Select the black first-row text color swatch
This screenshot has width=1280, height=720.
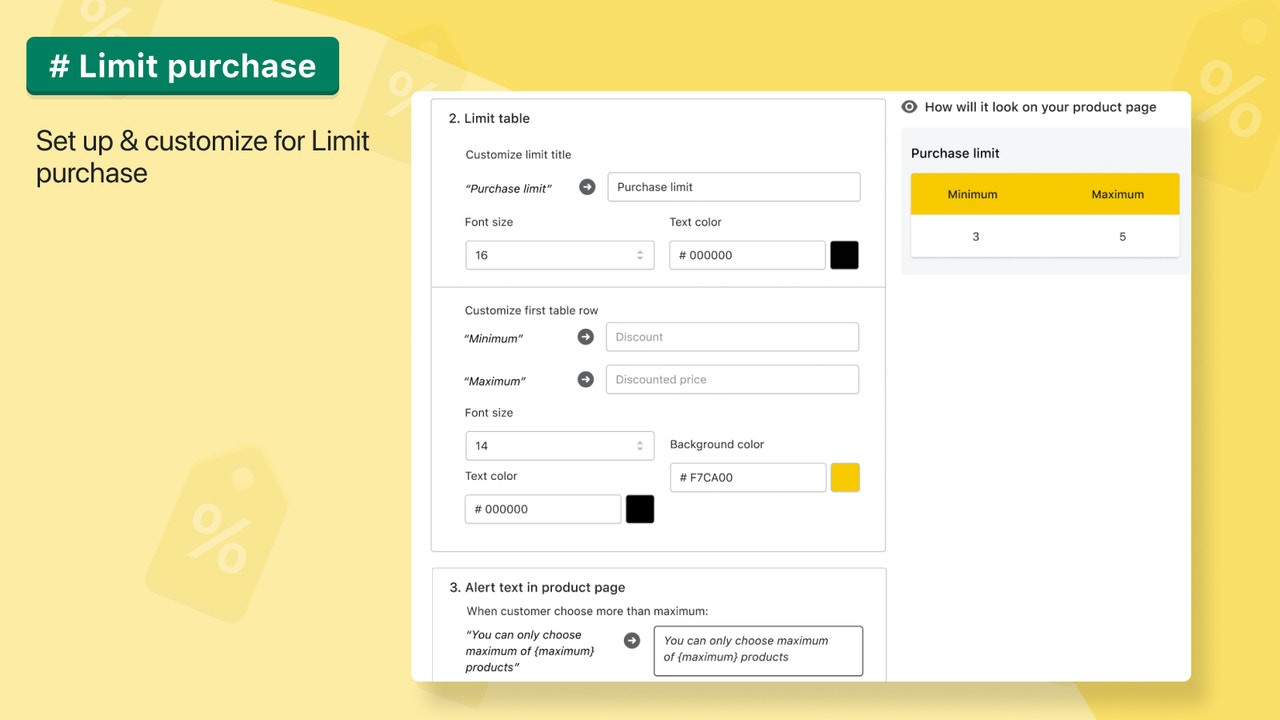[x=639, y=509]
